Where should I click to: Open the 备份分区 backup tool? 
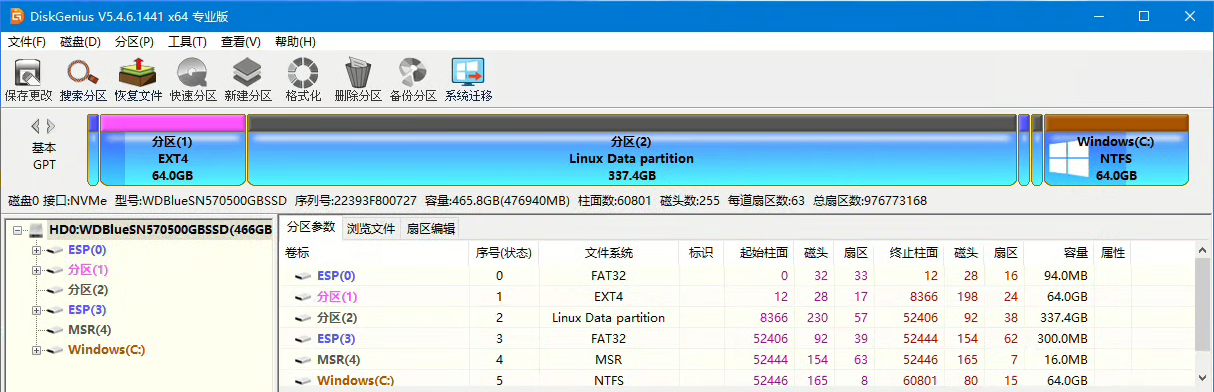tap(413, 80)
